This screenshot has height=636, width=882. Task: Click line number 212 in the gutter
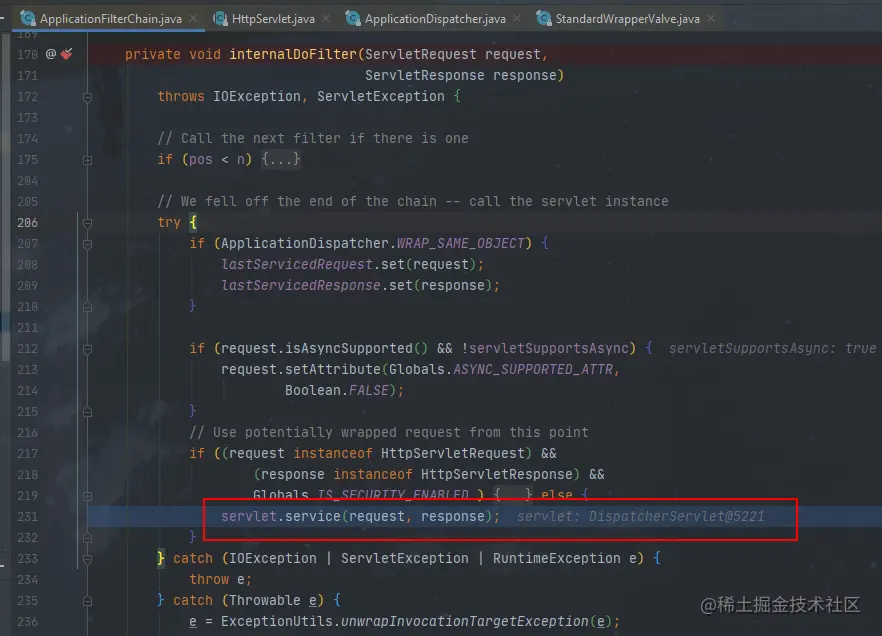pos(28,349)
